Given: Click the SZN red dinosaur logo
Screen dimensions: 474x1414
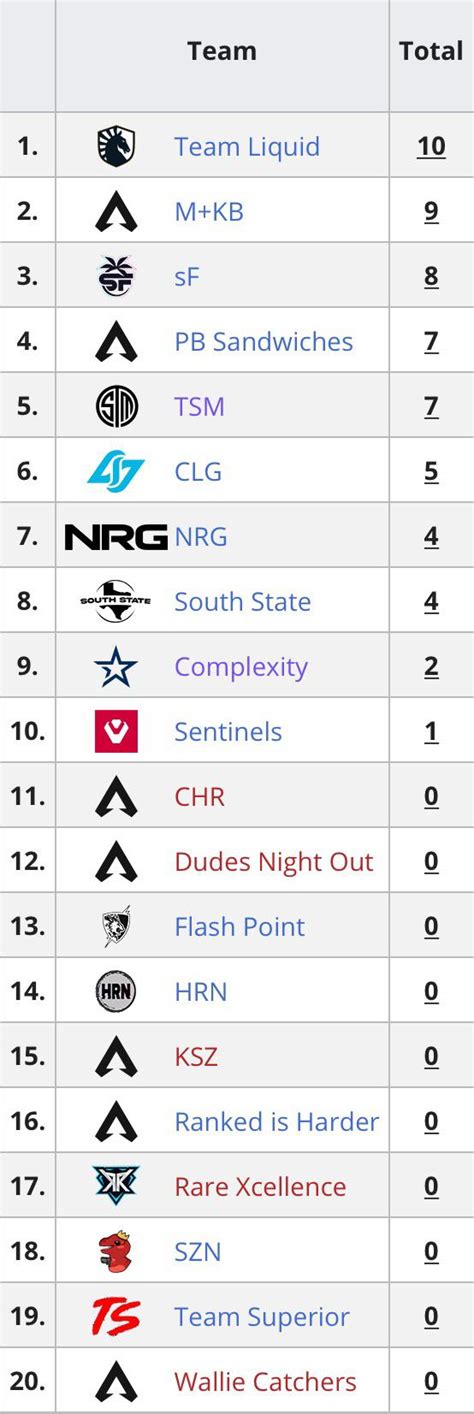Looking at the screenshot, I should click(116, 1252).
